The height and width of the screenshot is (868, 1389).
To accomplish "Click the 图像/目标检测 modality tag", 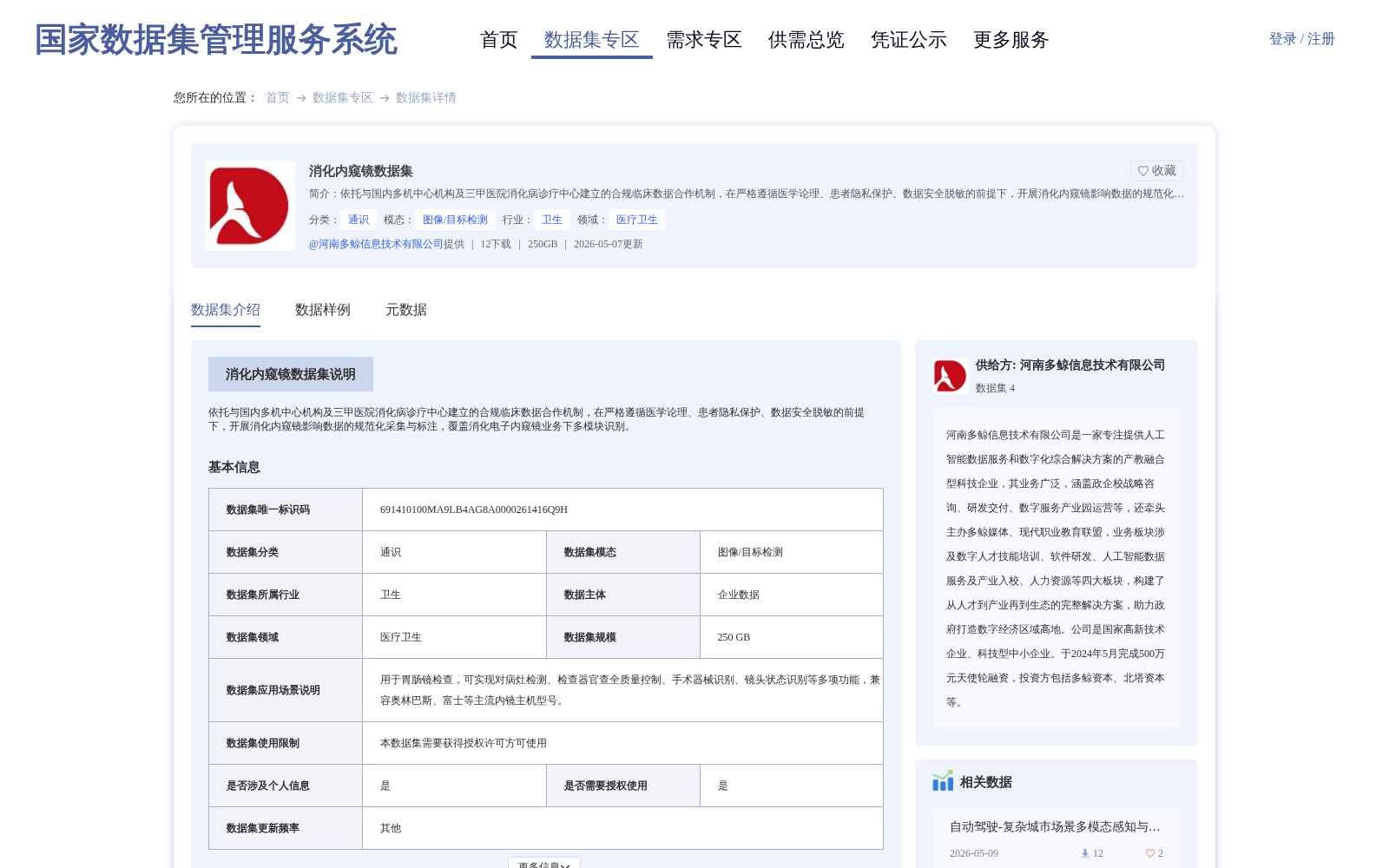I will (455, 220).
